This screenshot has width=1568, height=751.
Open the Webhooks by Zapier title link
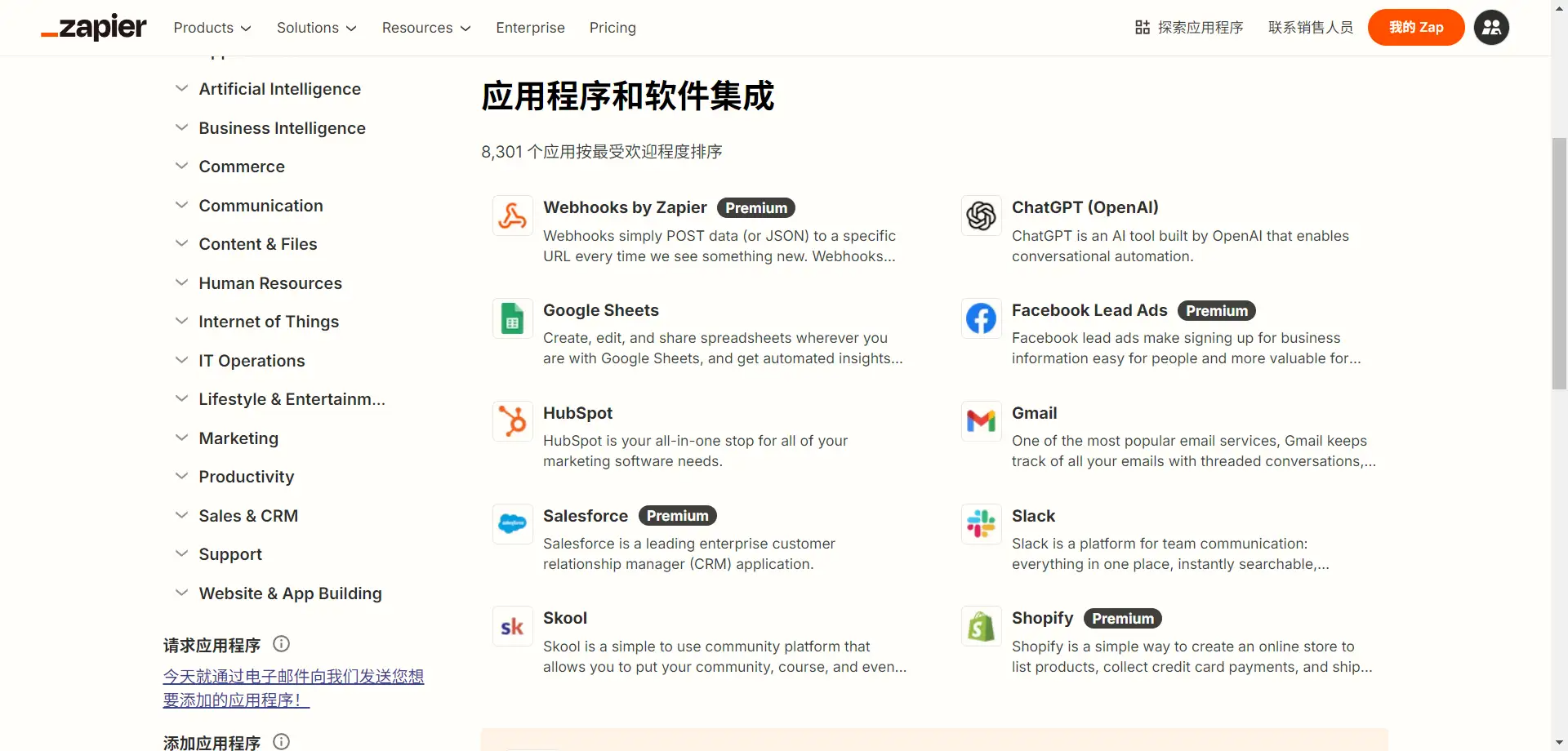tap(625, 207)
